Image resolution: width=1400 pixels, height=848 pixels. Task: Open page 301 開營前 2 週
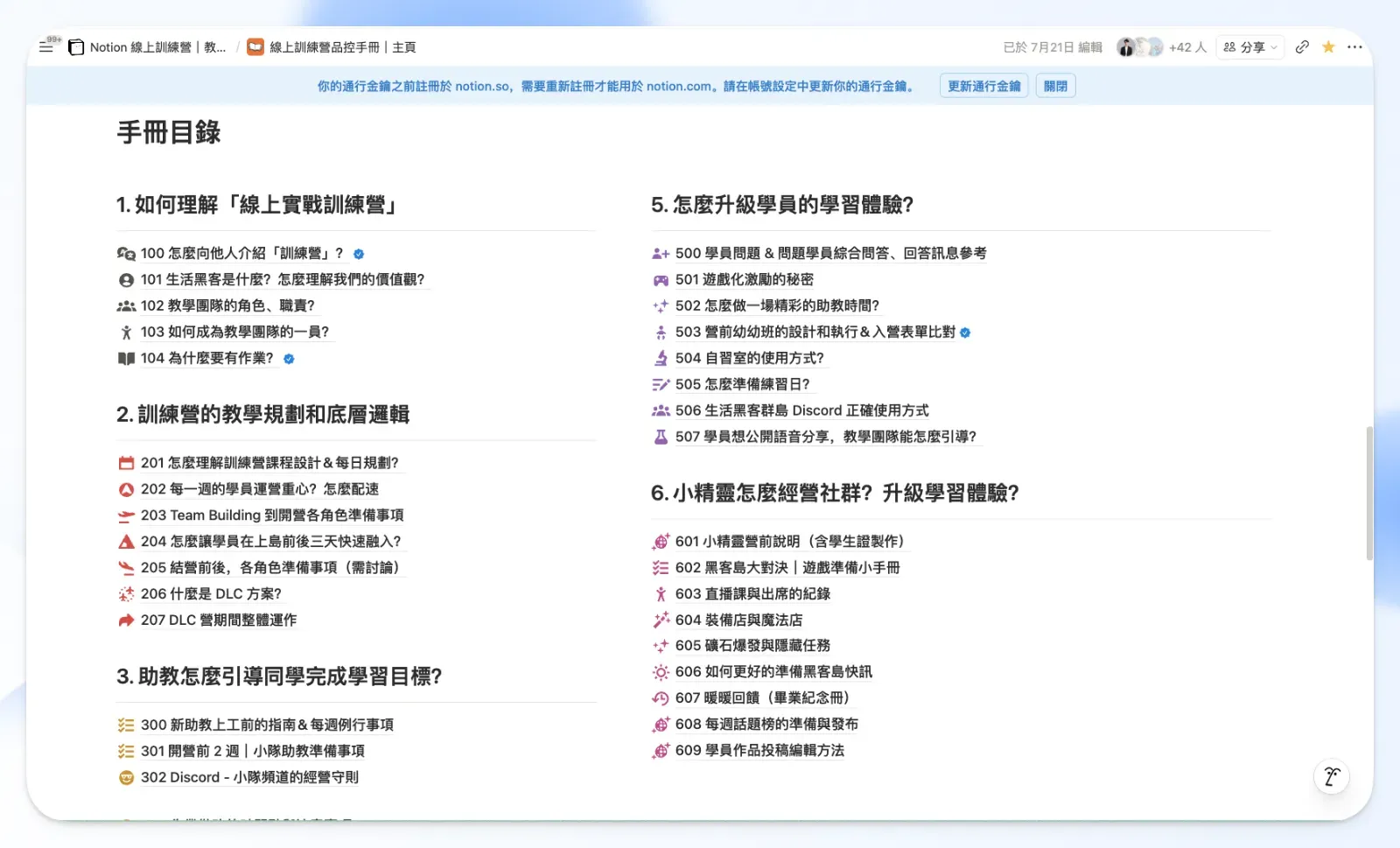tap(253, 752)
